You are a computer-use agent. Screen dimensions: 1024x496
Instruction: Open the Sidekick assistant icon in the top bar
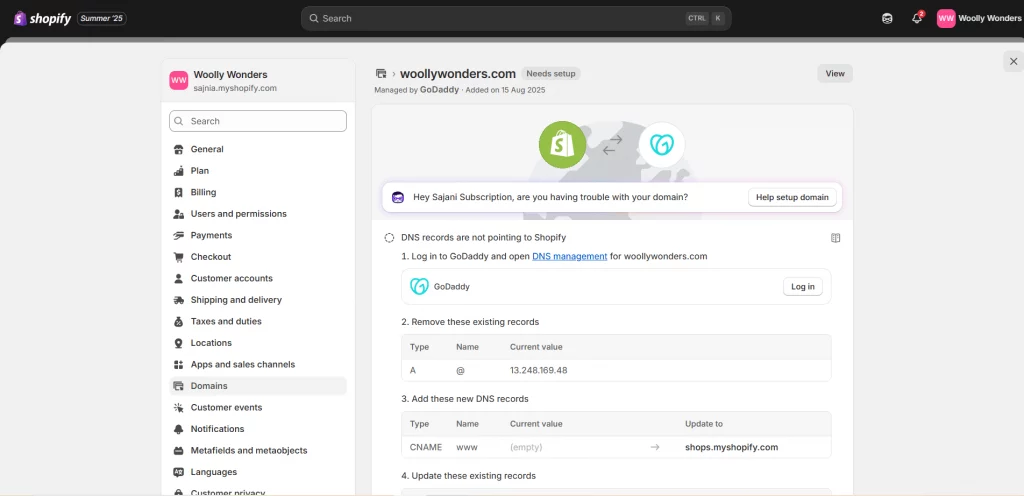point(887,18)
